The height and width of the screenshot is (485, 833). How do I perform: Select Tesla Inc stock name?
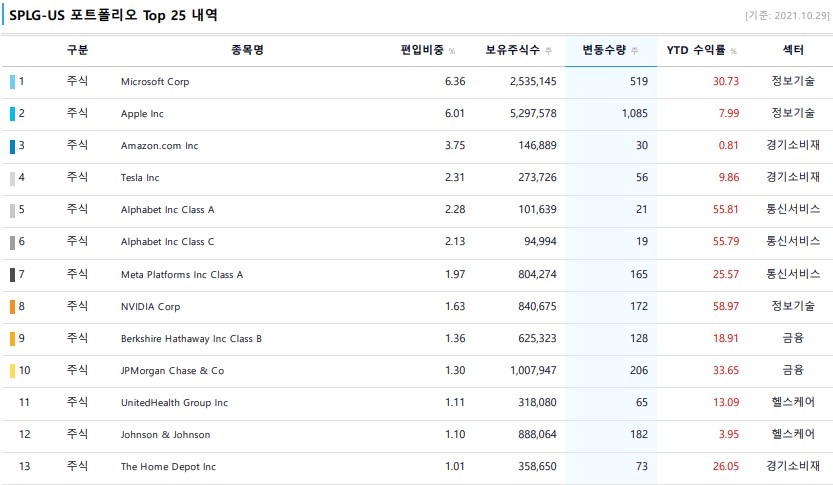pos(140,177)
